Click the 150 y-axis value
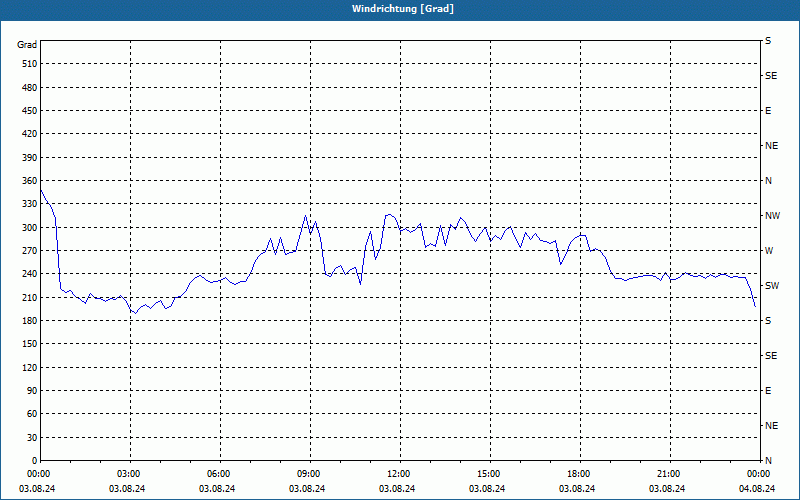 (30, 344)
